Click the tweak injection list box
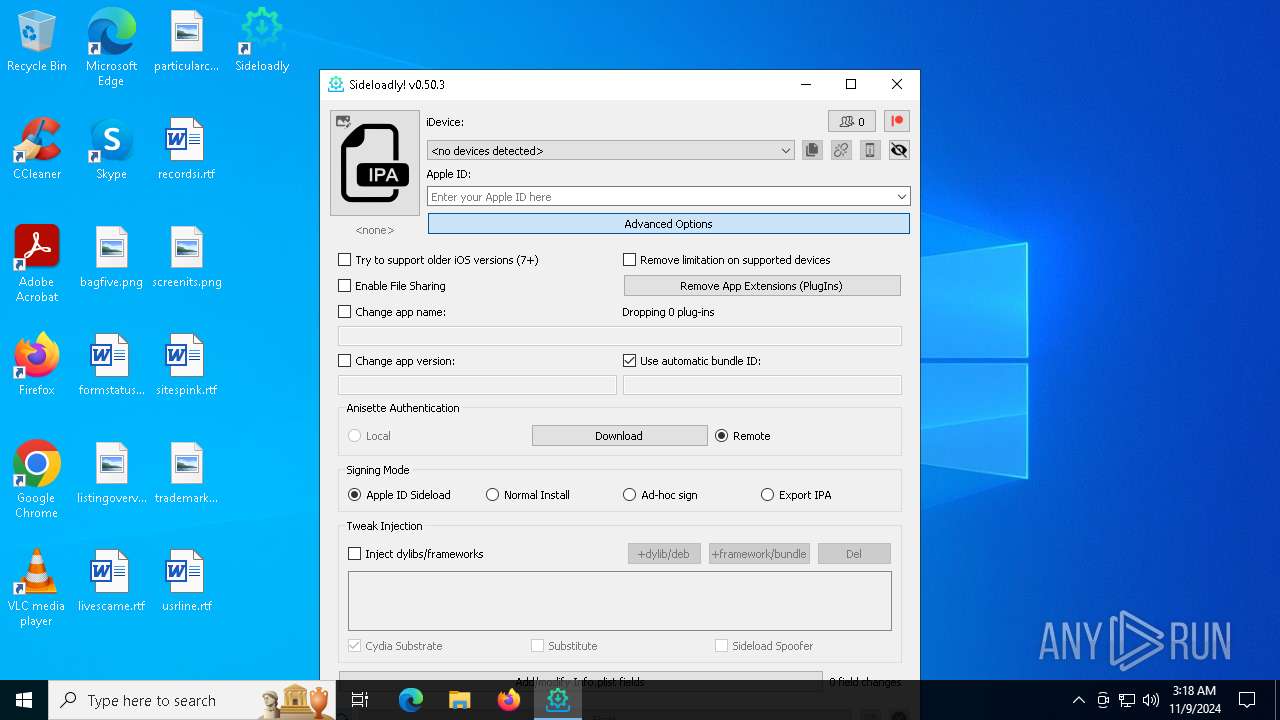 [x=620, y=601]
